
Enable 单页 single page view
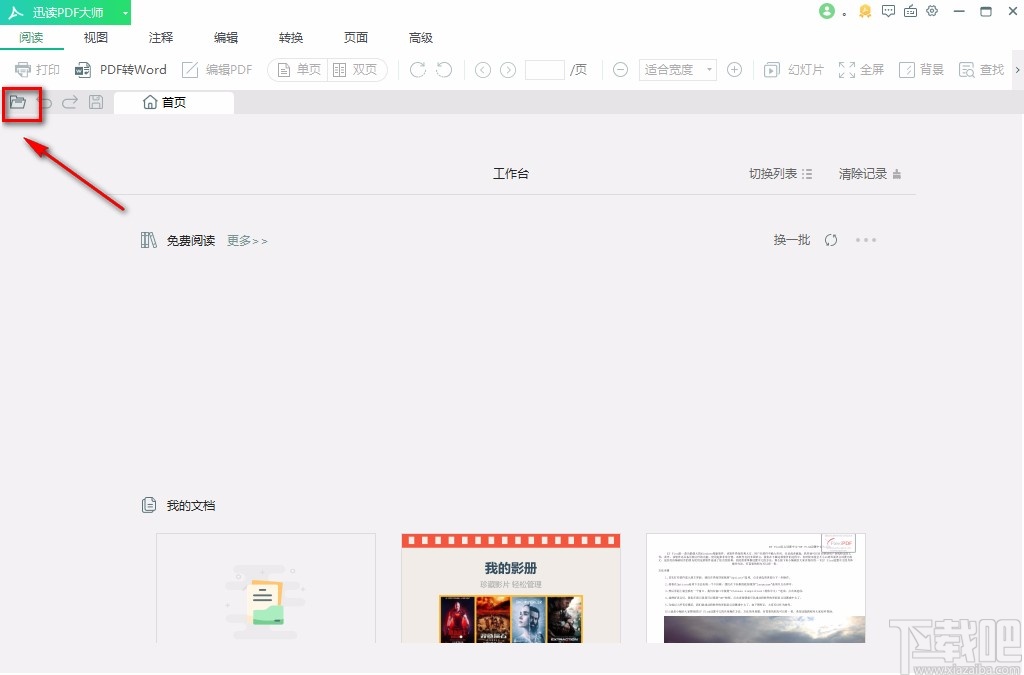point(297,69)
